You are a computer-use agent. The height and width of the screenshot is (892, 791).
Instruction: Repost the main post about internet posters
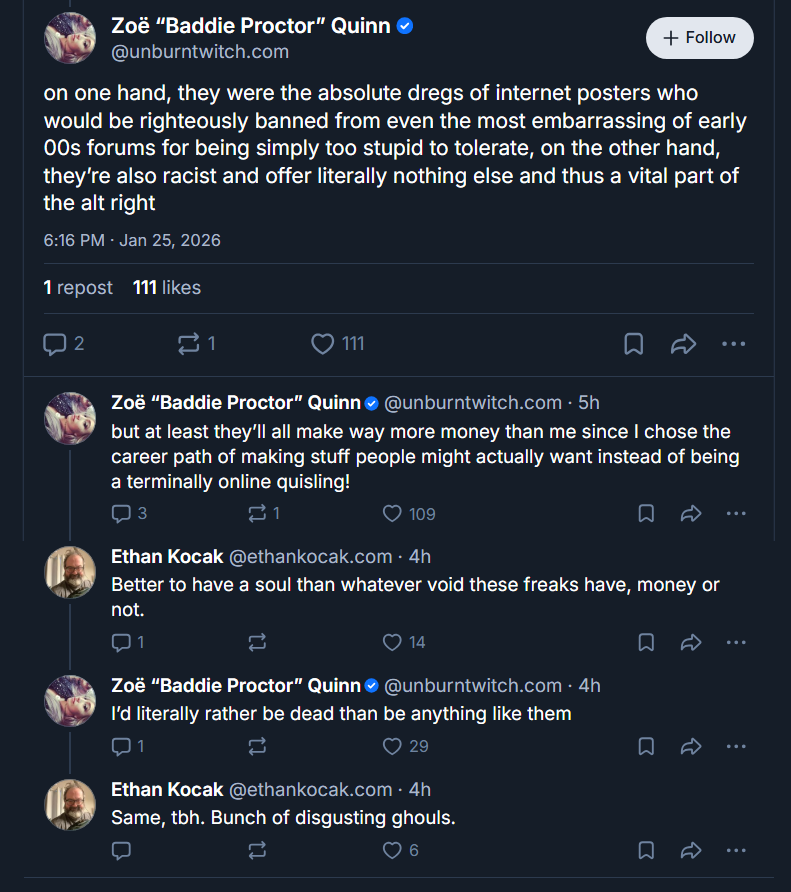196,344
